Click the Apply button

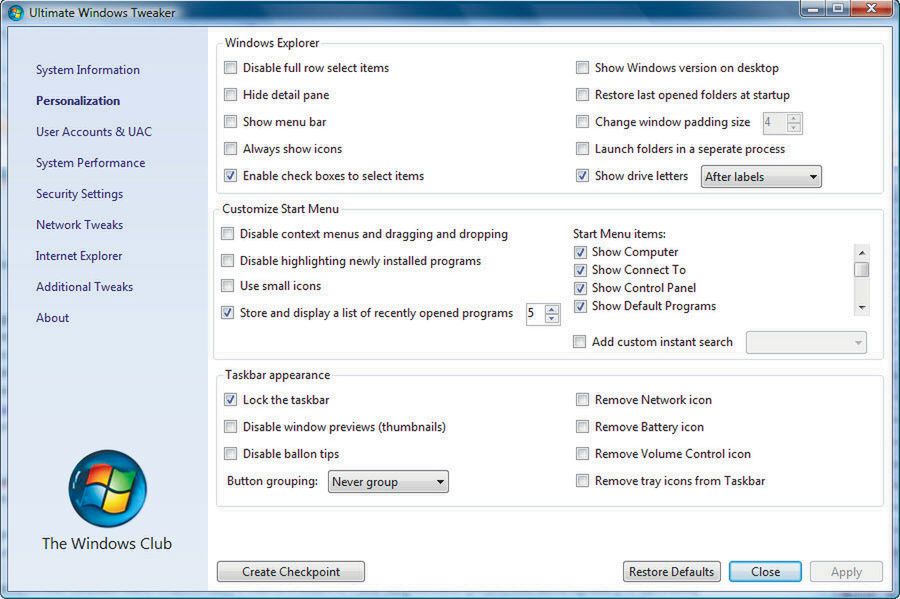(x=846, y=571)
